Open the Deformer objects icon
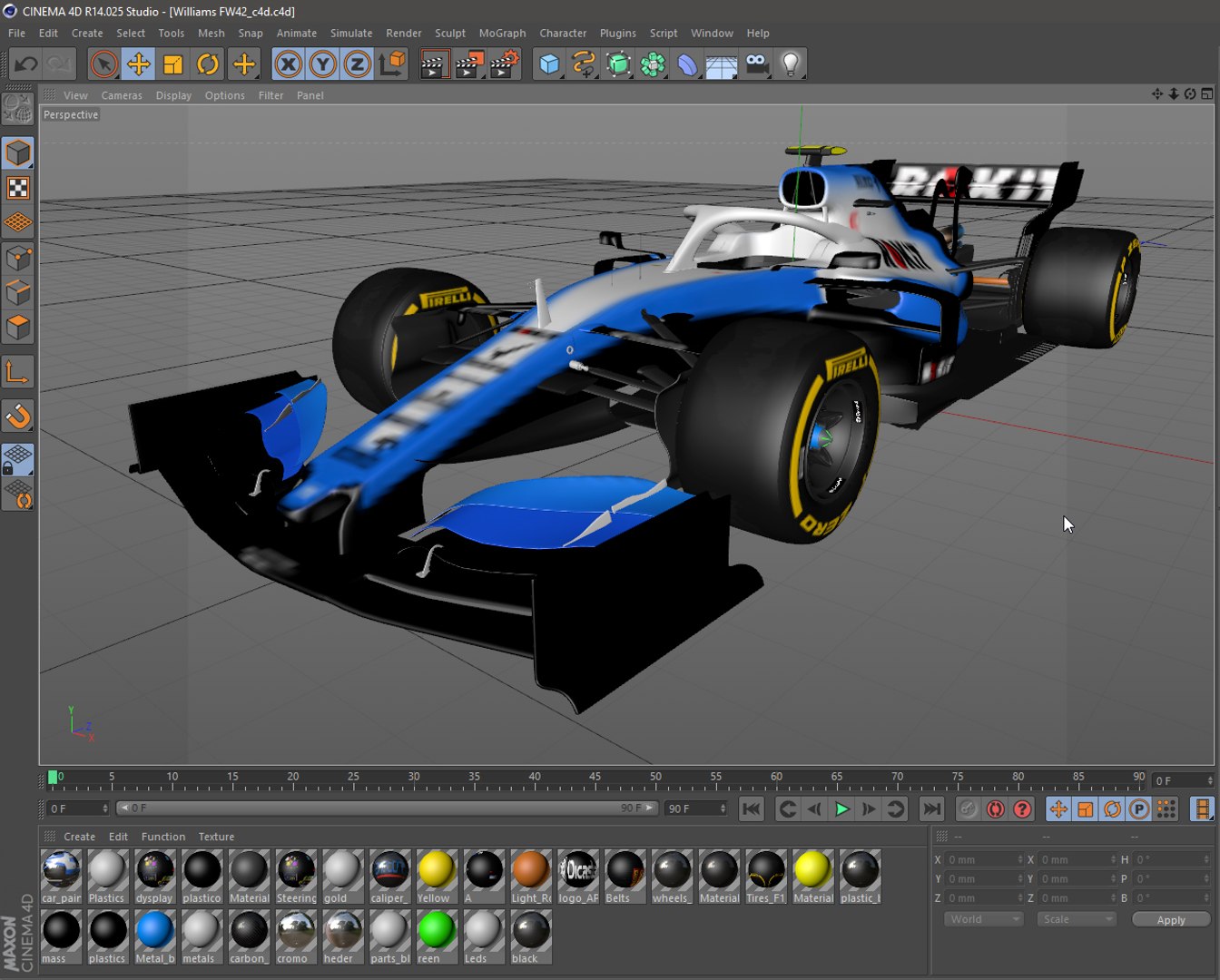 [687, 64]
